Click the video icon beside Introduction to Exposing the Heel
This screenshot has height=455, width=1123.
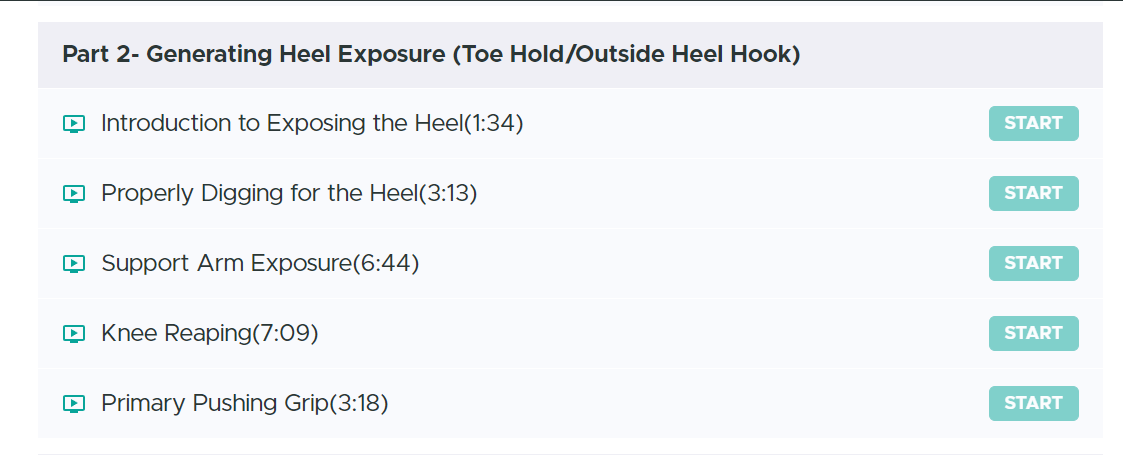coord(73,124)
